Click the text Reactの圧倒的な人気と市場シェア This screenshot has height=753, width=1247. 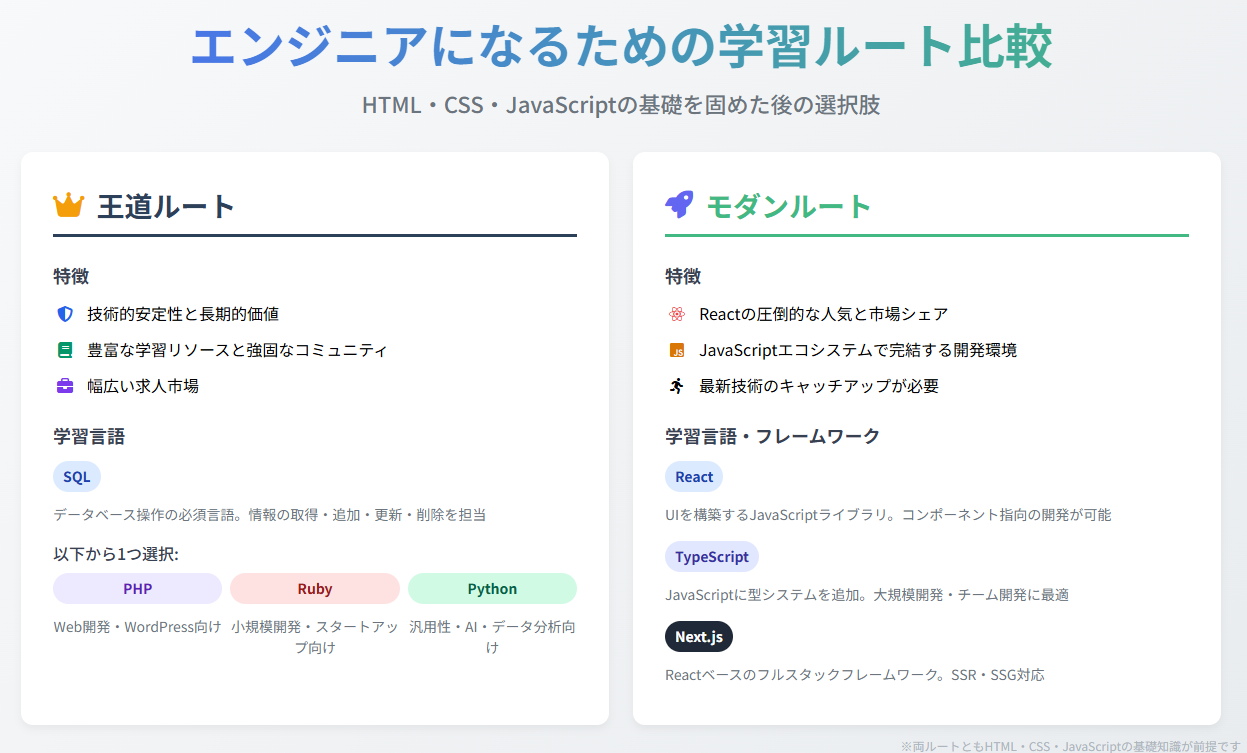824,314
